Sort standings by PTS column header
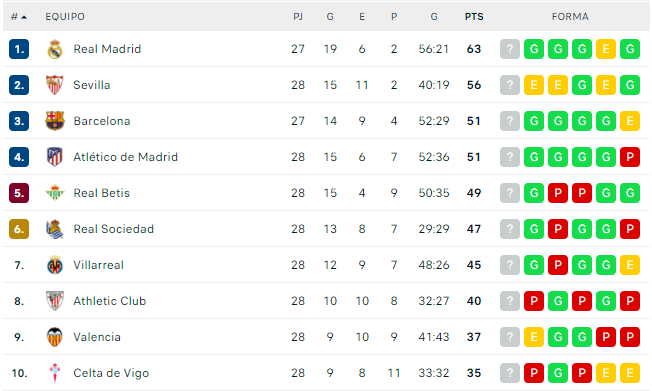Screen dimensions: 652x391 (x=474, y=17)
